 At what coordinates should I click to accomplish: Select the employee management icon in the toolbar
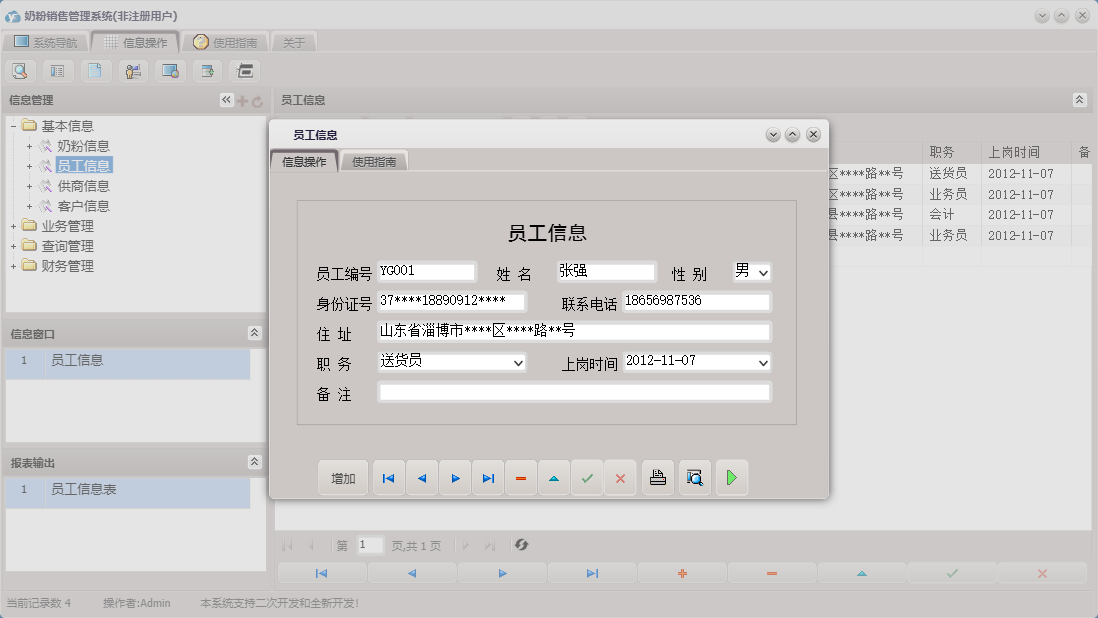(132, 71)
